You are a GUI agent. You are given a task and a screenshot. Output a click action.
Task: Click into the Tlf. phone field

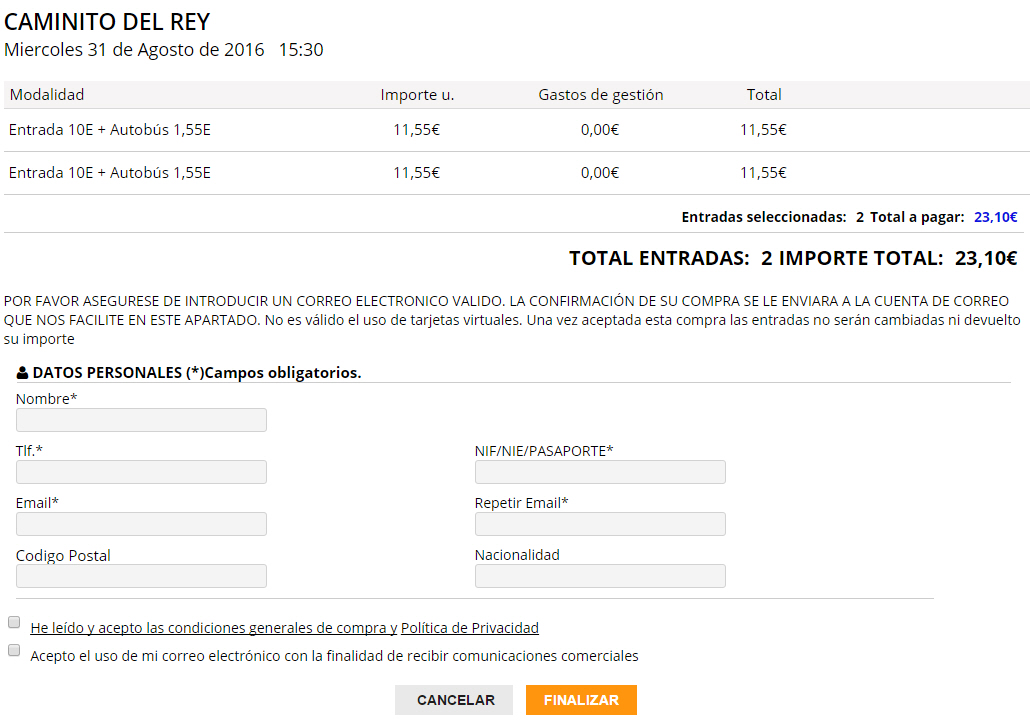pos(141,472)
